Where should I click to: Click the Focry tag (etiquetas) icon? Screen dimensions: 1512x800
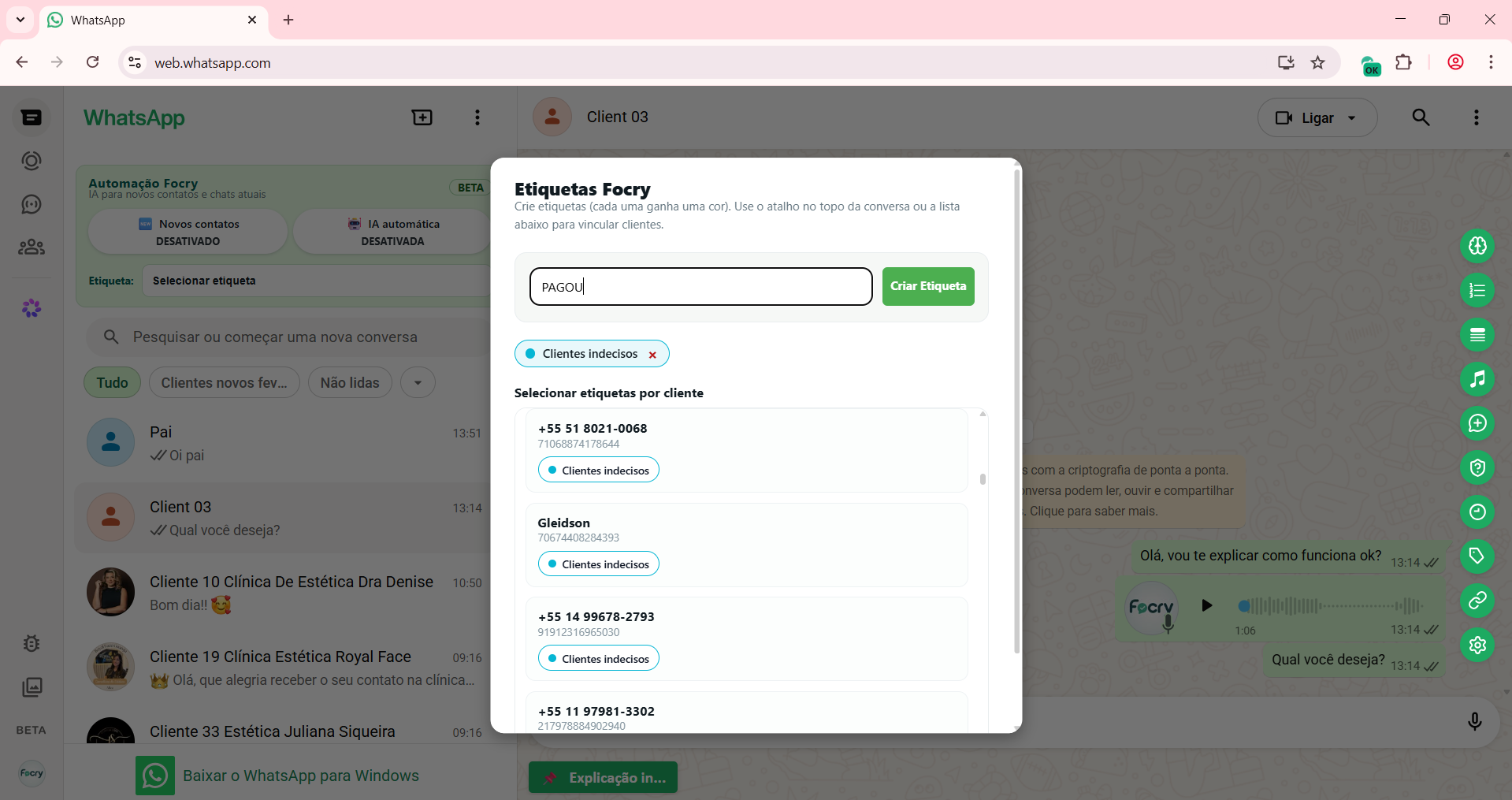pos(1477,556)
